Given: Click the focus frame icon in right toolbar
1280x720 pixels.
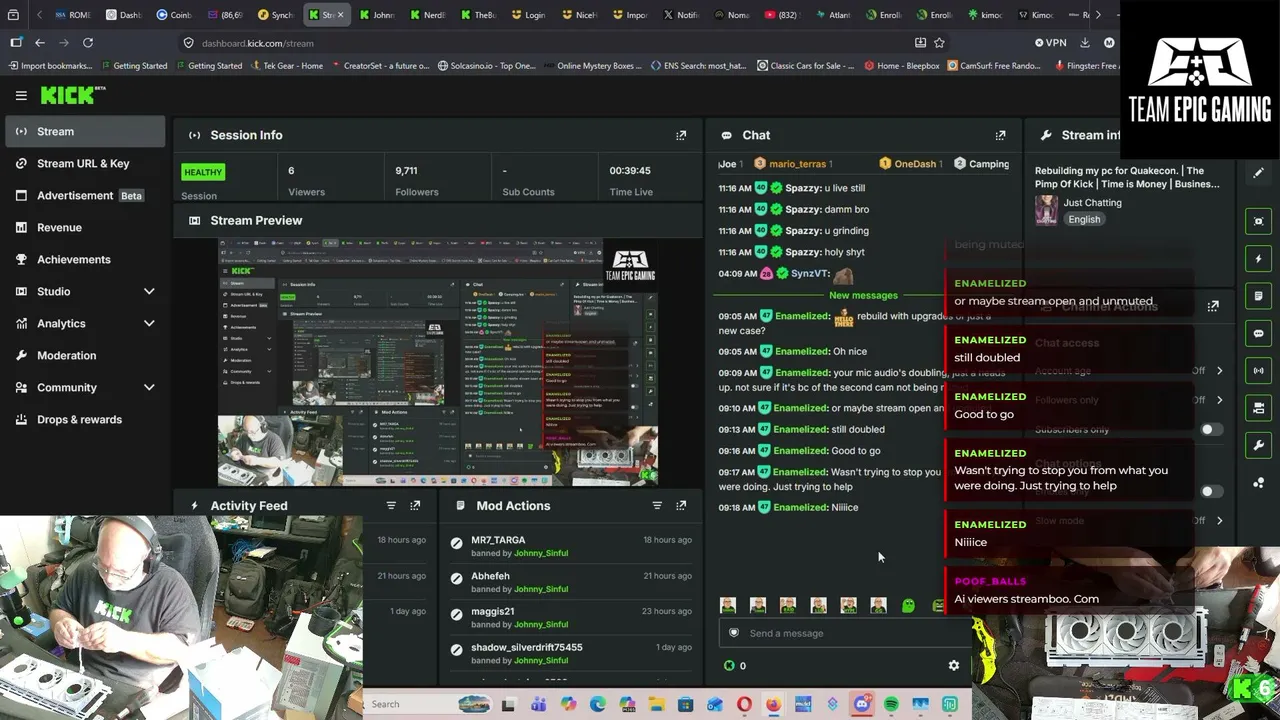Looking at the screenshot, I should [x=1258, y=221].
